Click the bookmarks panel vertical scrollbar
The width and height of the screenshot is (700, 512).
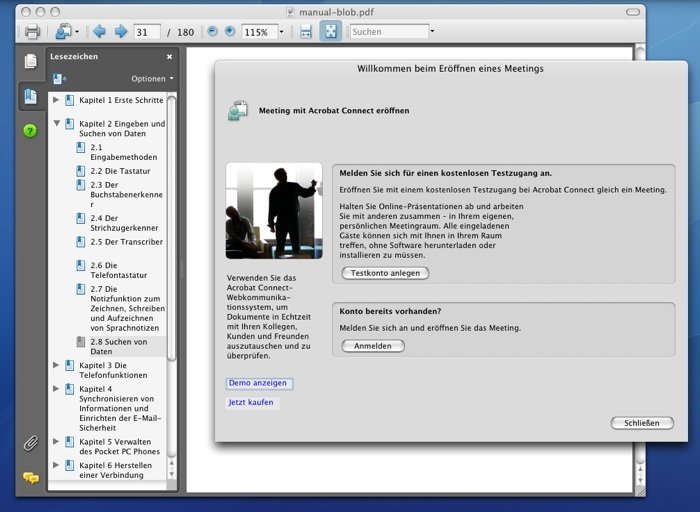171,228
